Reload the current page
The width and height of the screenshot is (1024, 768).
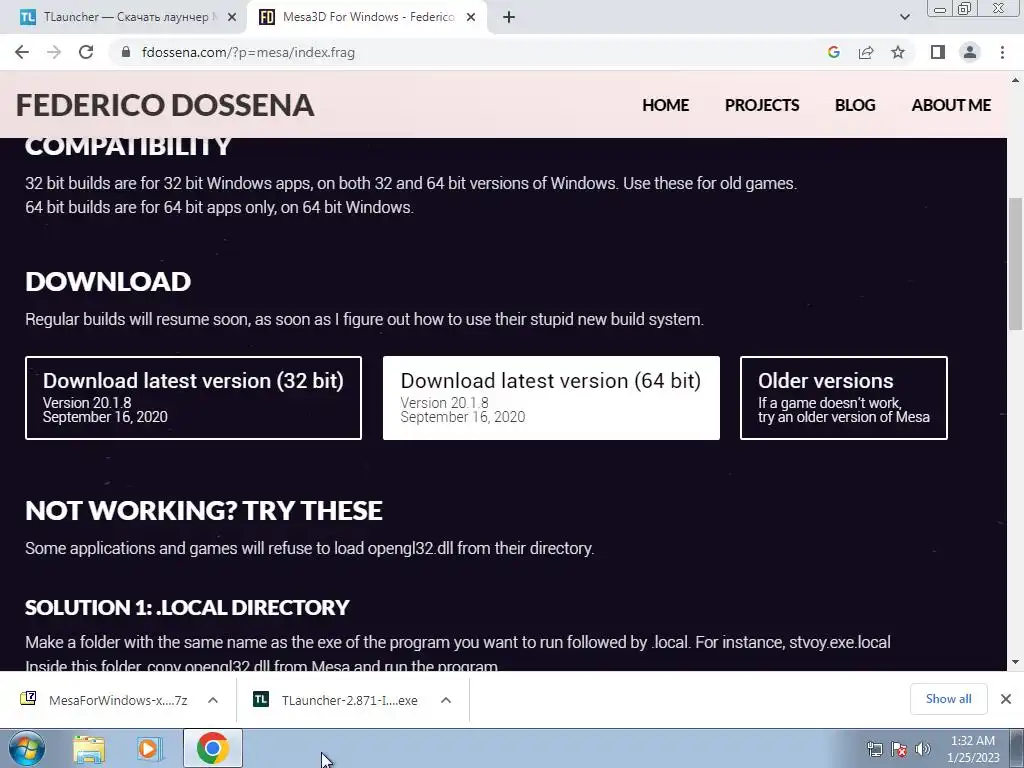tap(86, 52)
